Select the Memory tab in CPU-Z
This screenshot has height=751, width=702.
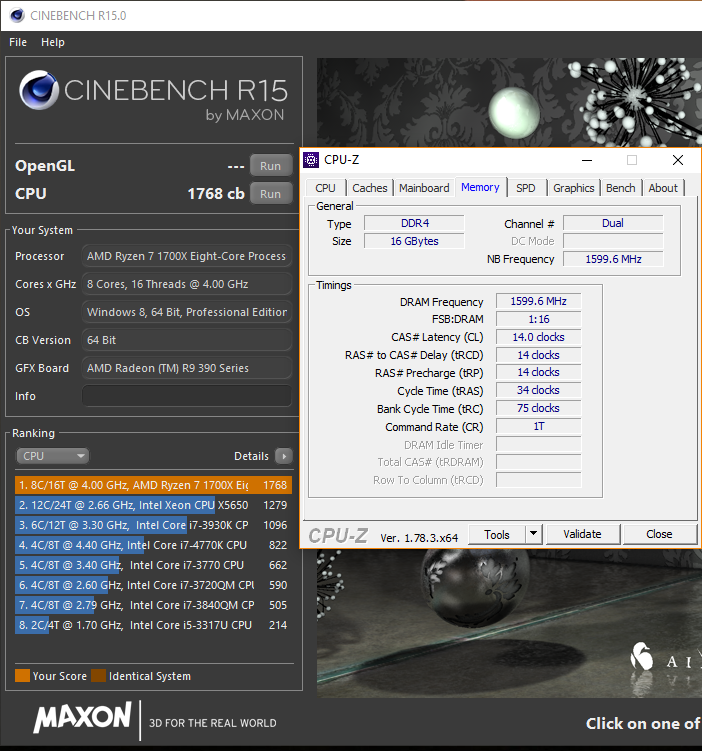(480, 187)
